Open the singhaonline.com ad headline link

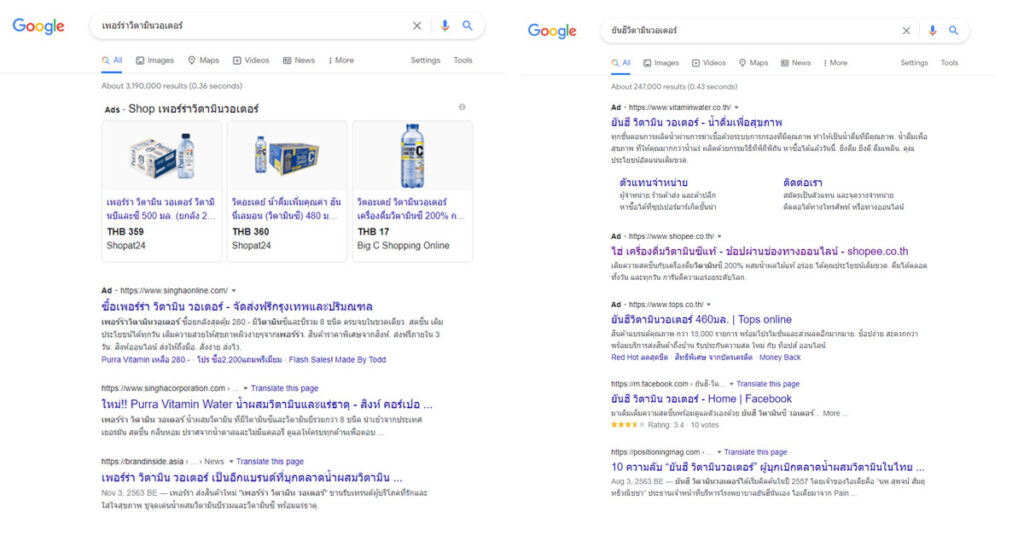237,306
